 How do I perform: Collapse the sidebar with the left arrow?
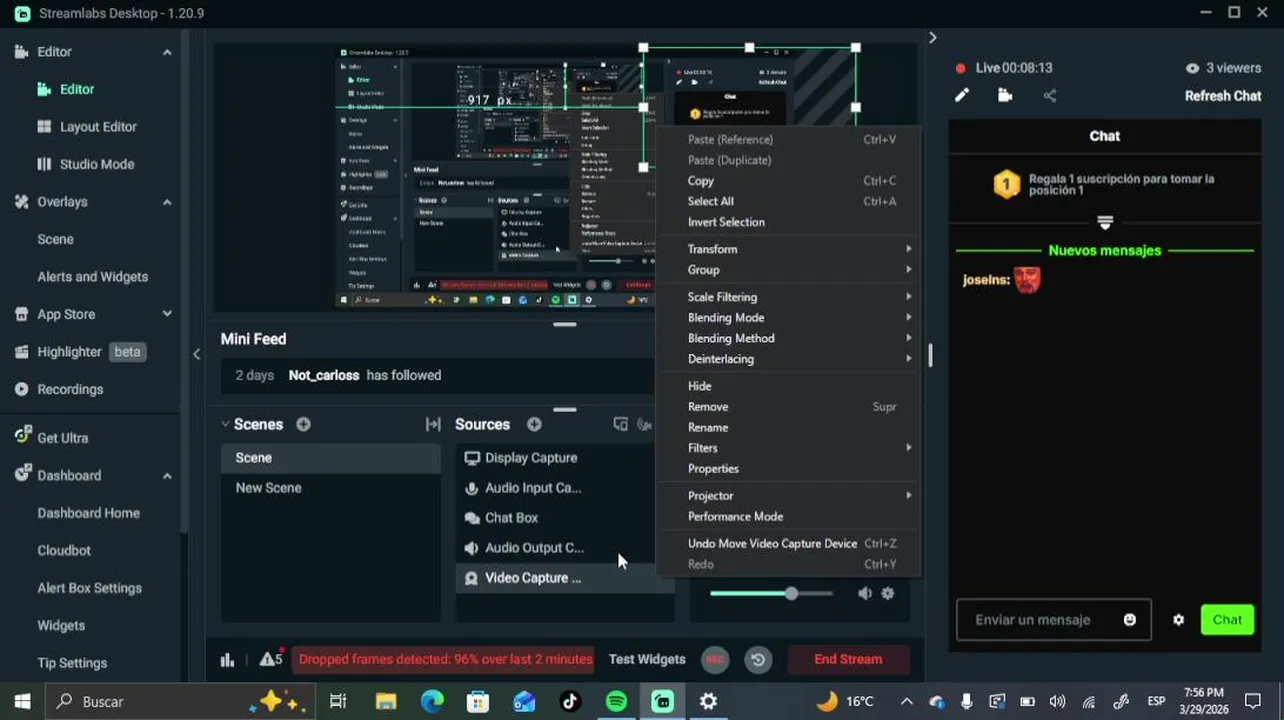tap(196, 353)
